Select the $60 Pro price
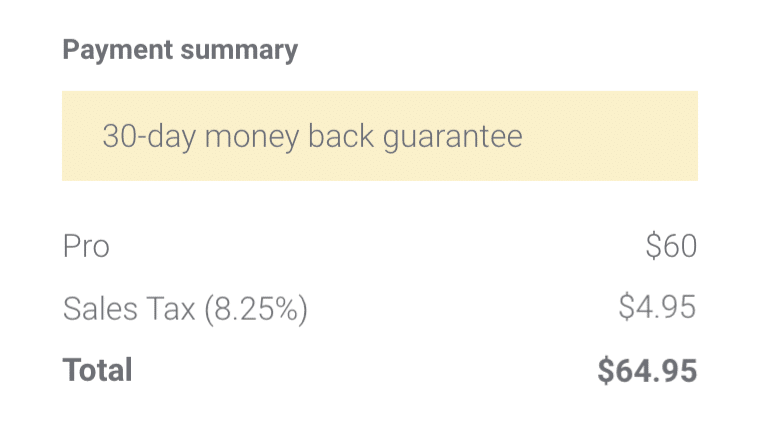 (671, 246)
